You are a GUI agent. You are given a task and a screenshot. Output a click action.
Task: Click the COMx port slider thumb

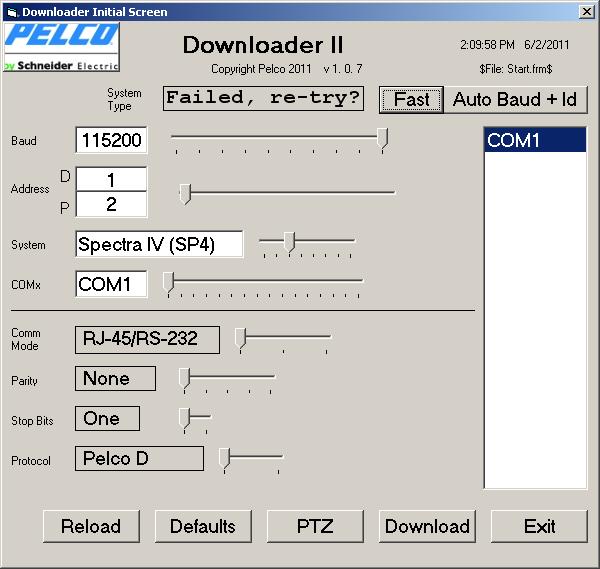coord(168,282)
